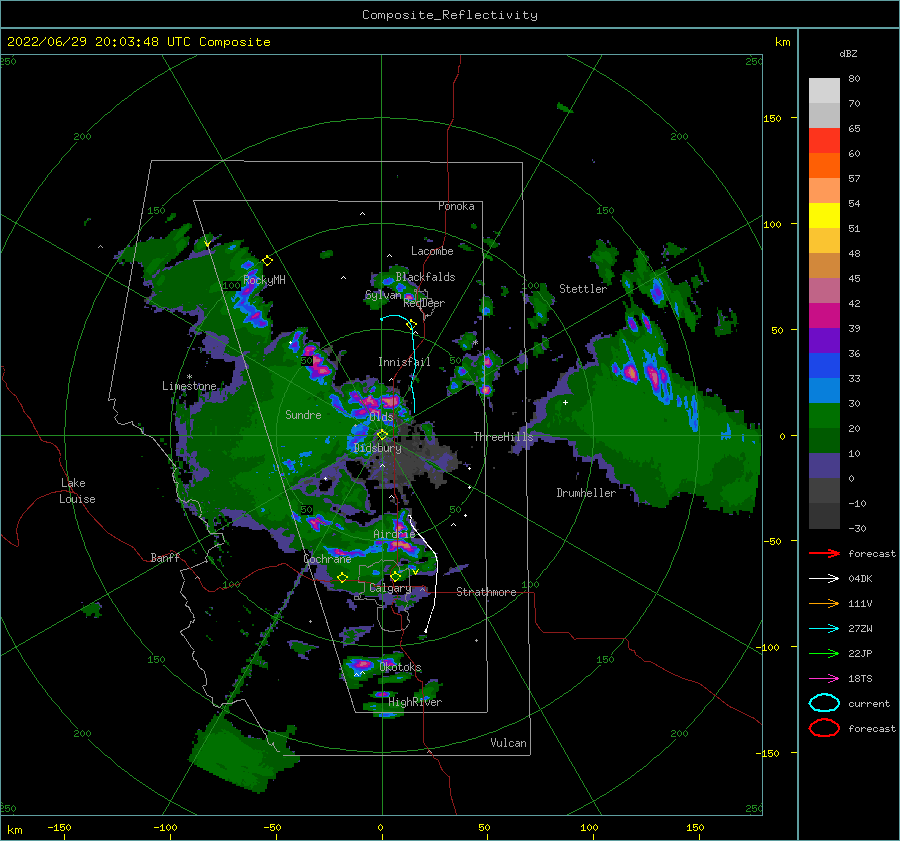Click the 54 dBZ yellow color swatch
900x841 pixels.
[x=824, y=215]
